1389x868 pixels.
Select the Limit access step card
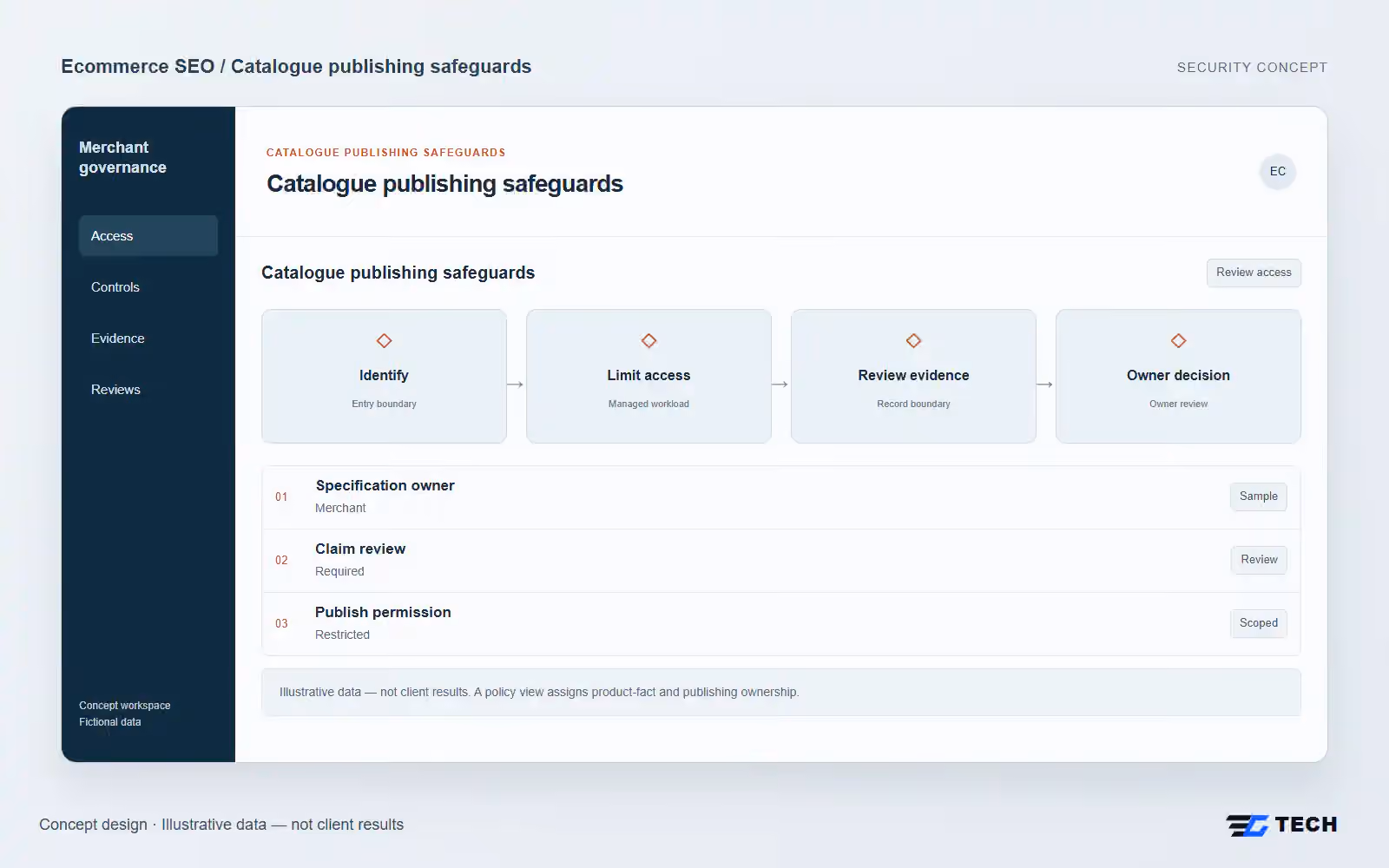648,376
